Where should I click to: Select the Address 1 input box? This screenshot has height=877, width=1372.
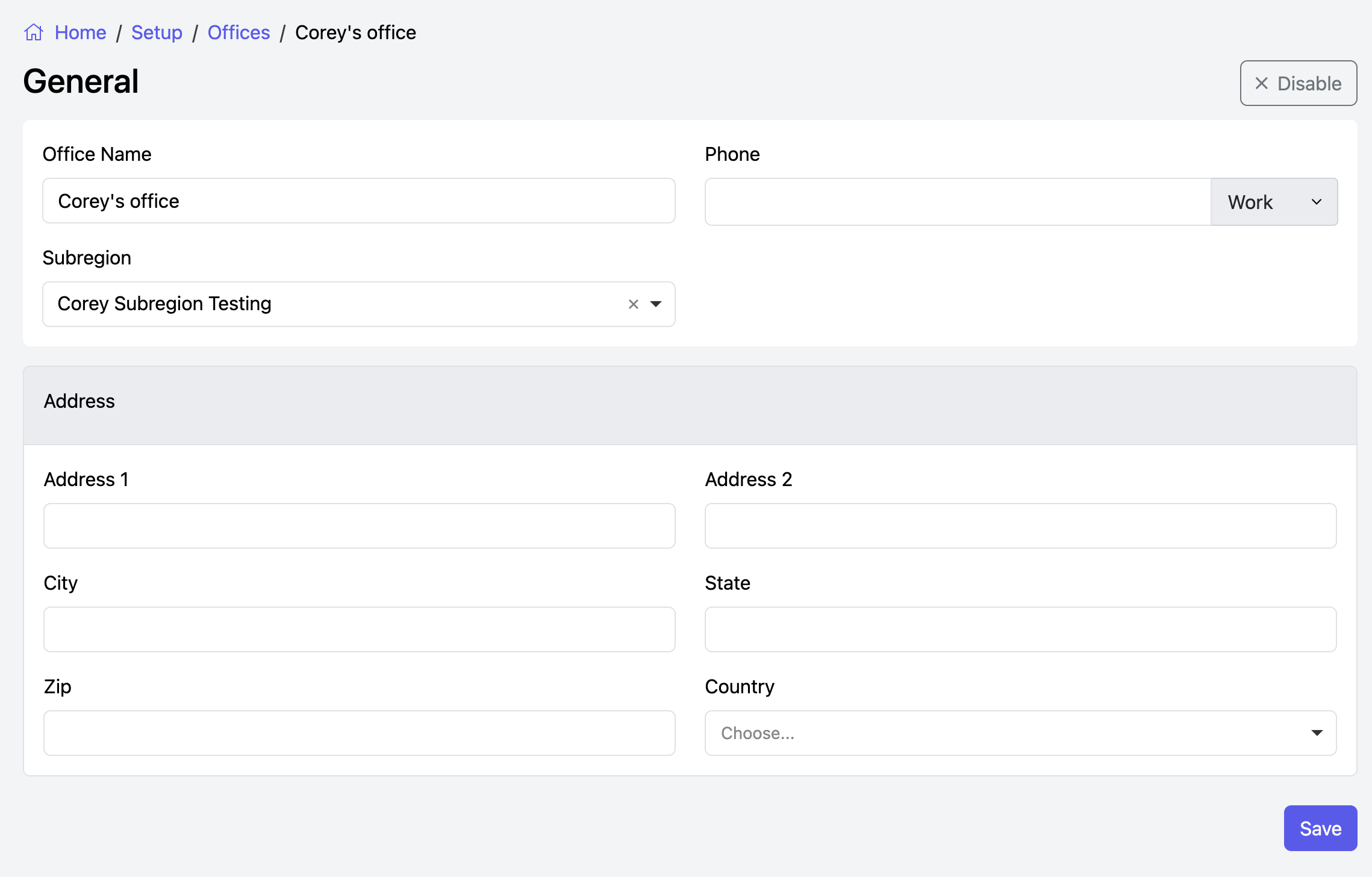coord(359,526)
